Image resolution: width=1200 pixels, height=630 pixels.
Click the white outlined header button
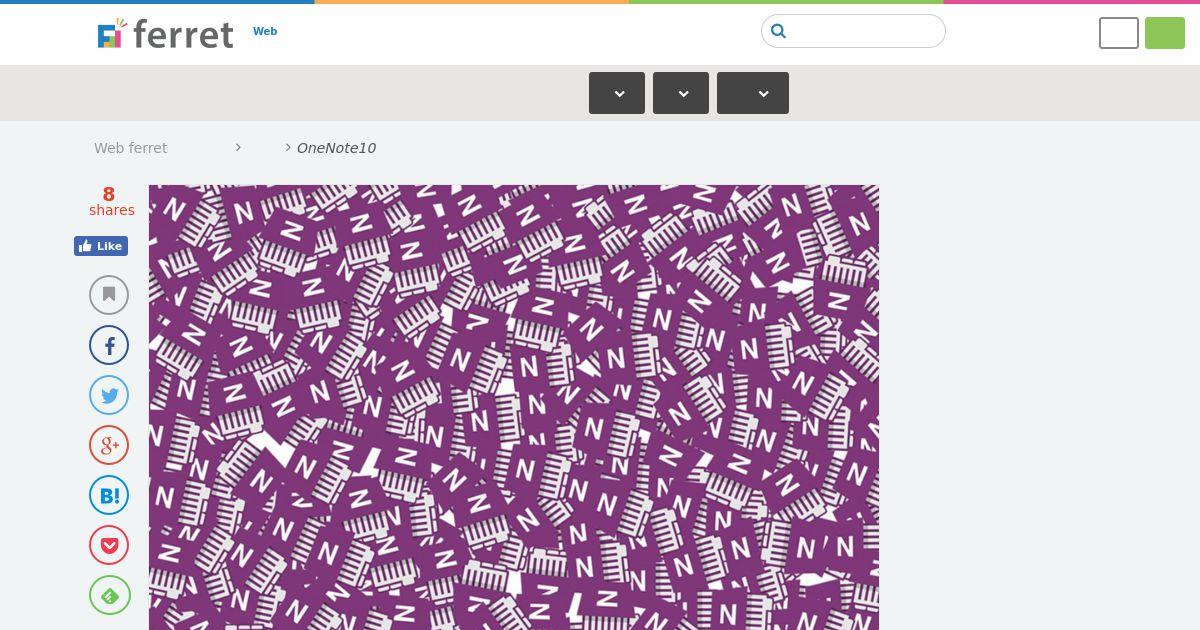[x=1119, y=33]
